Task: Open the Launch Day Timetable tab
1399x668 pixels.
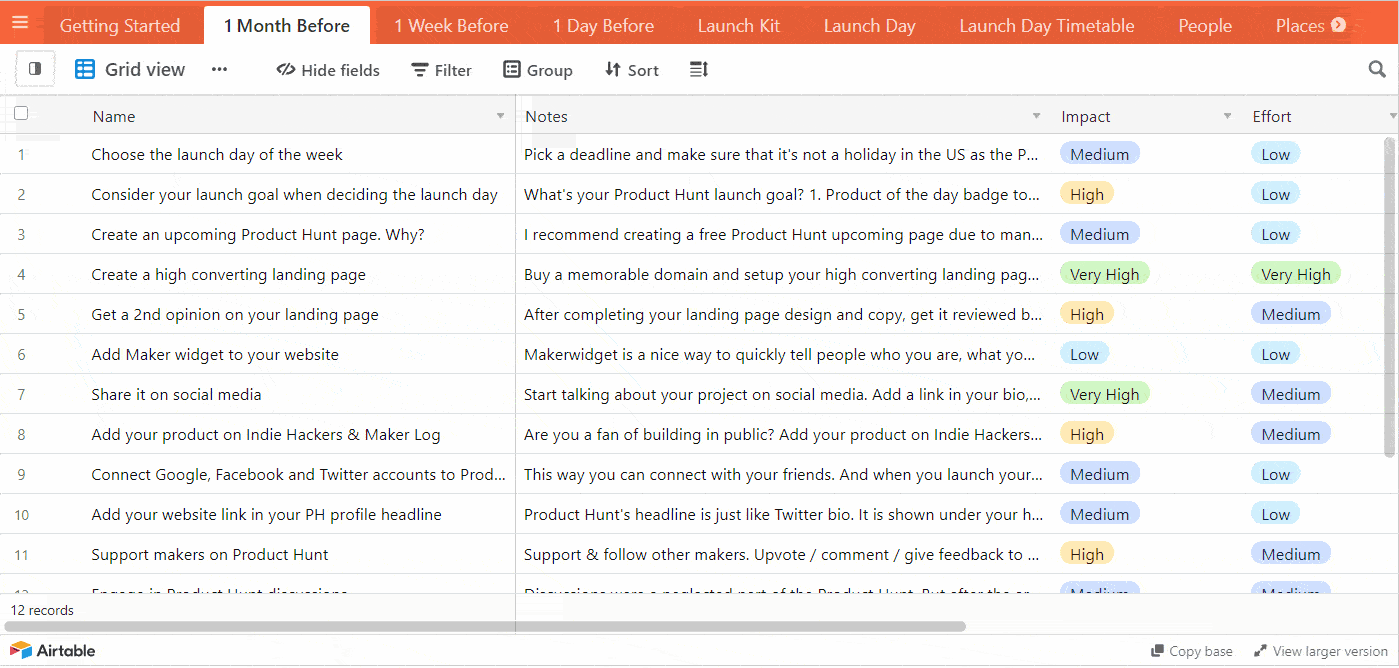Action: (x=1047, y=26)
